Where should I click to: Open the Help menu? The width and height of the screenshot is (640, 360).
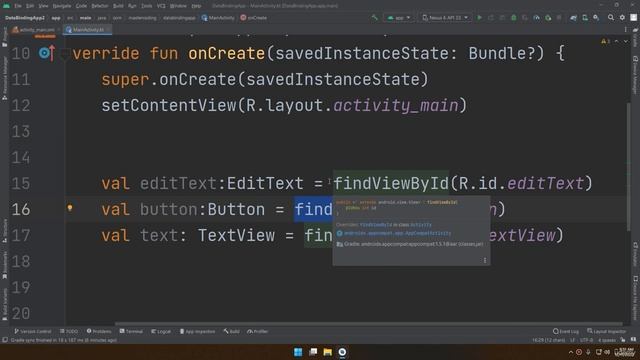(x=196, y=6)
